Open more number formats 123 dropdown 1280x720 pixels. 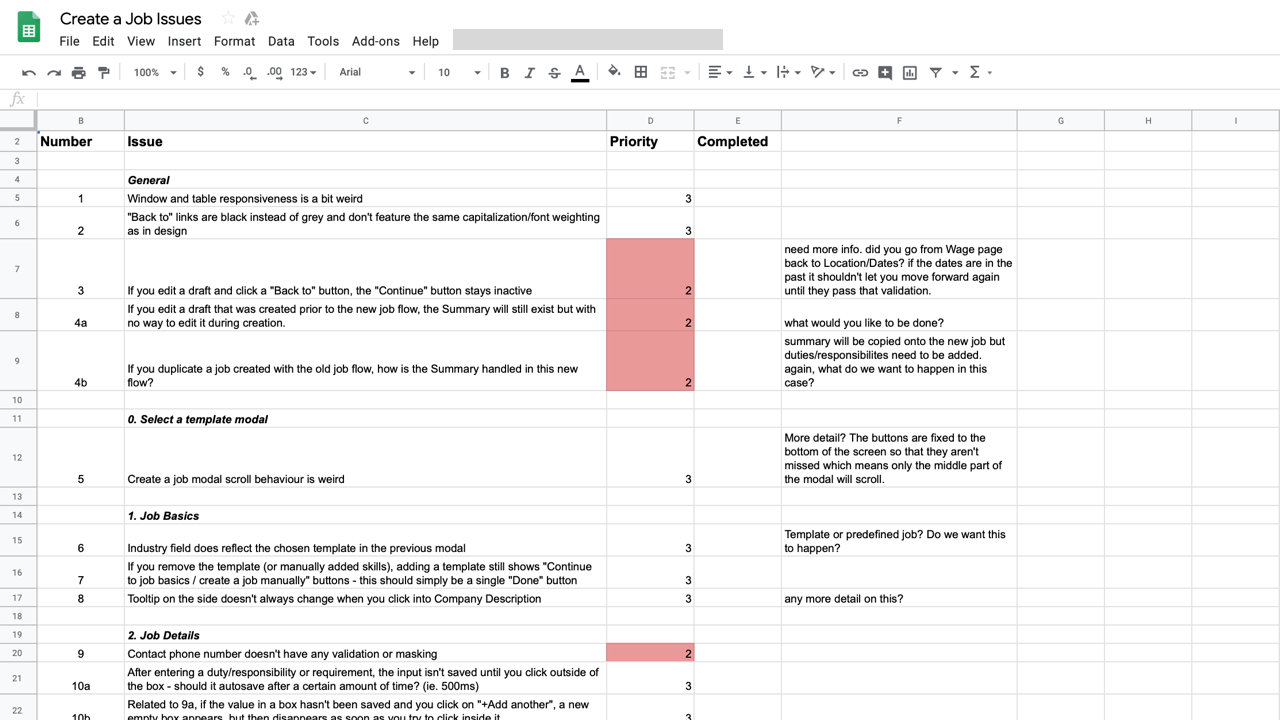tap(303, 72)
